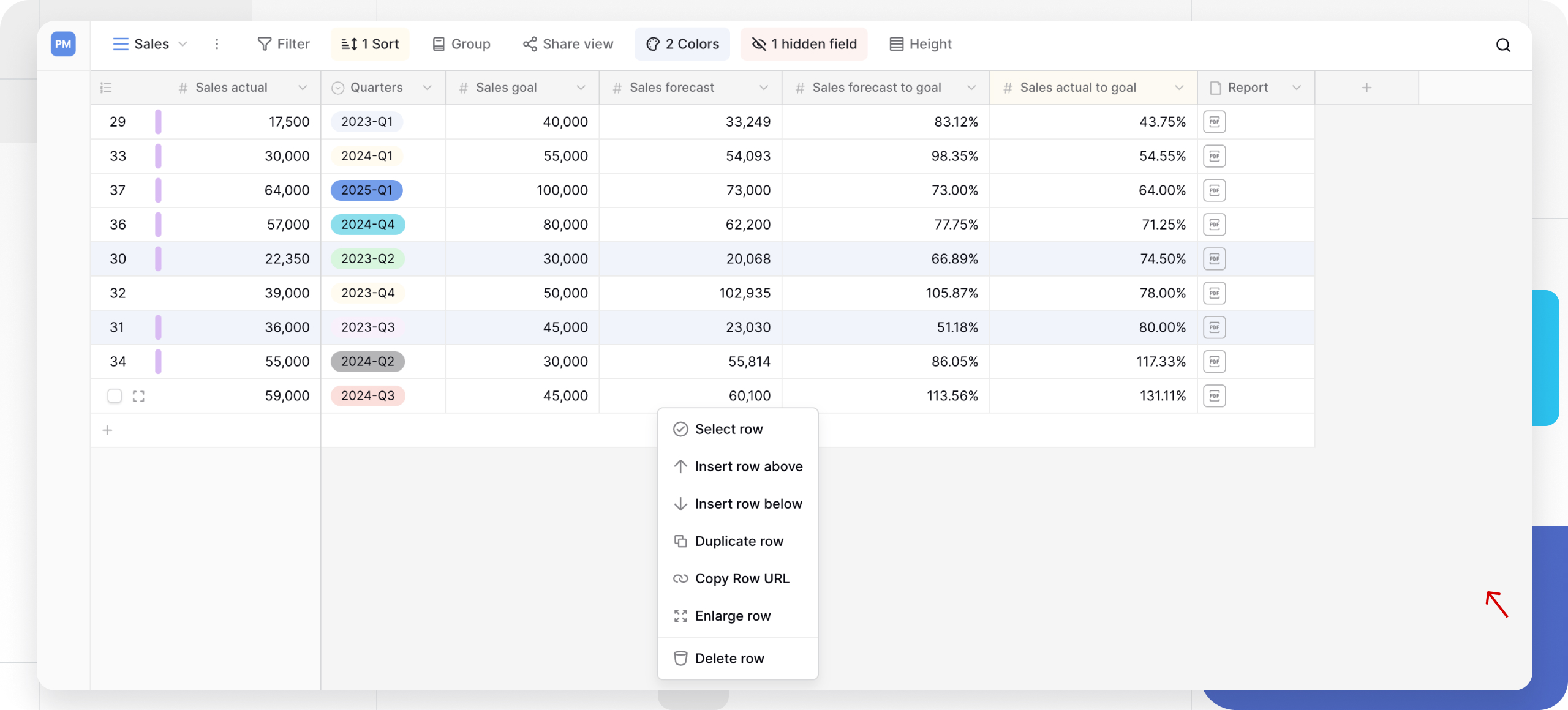Open the Height row settings
This screenshot has height=710, width=1568.
tap(920, 43)
